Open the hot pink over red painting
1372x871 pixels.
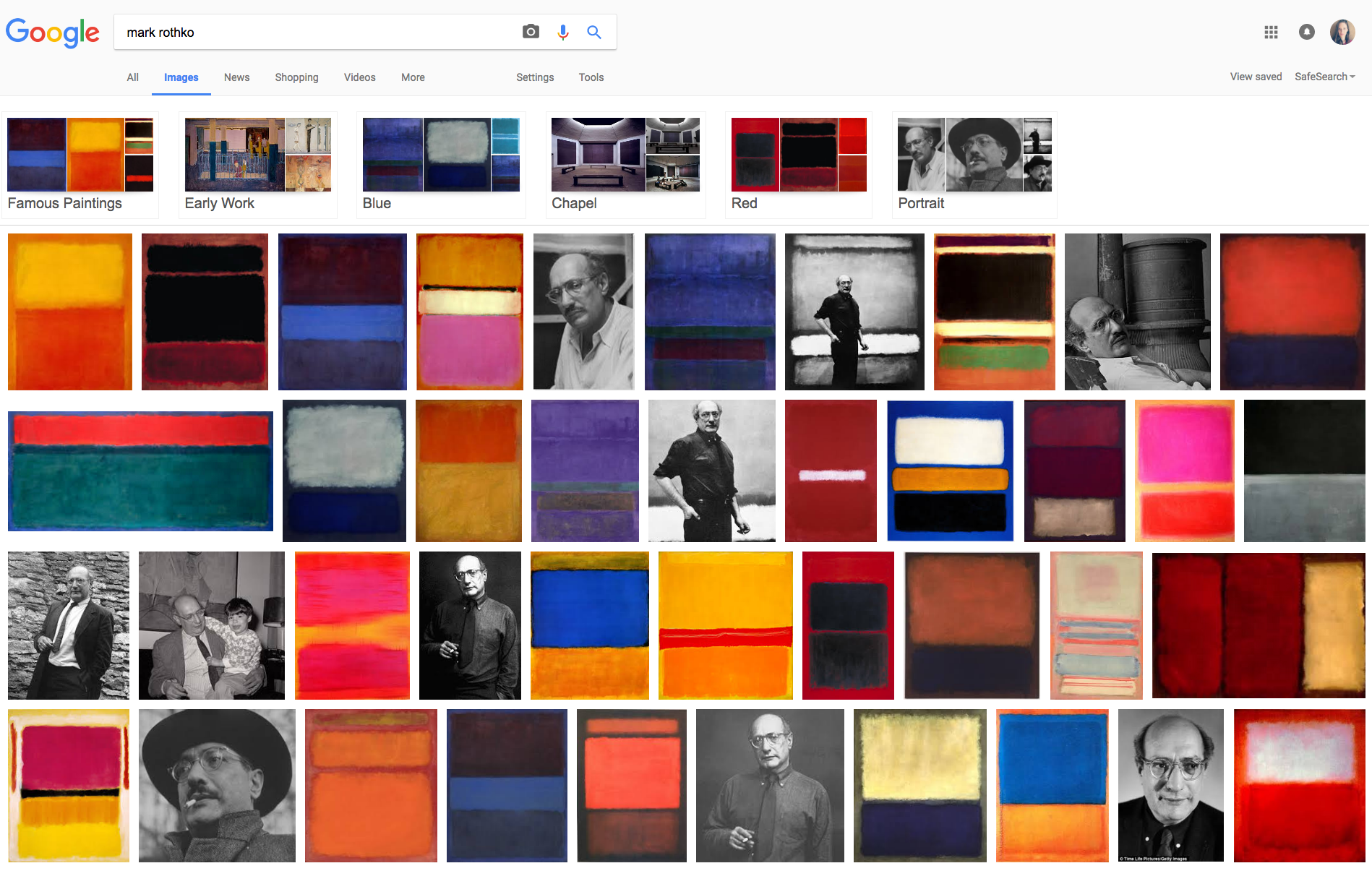click(1184, 471)
